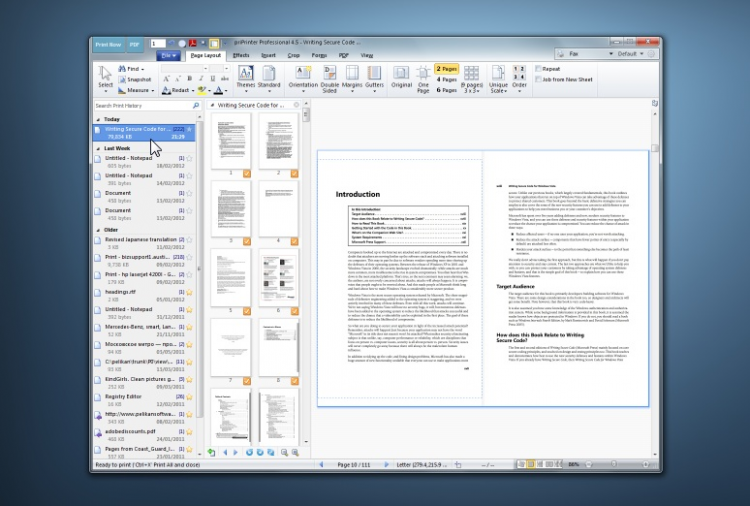Take a Snapshot
Screen dimensions: 750x506
[x=135, y=79]
